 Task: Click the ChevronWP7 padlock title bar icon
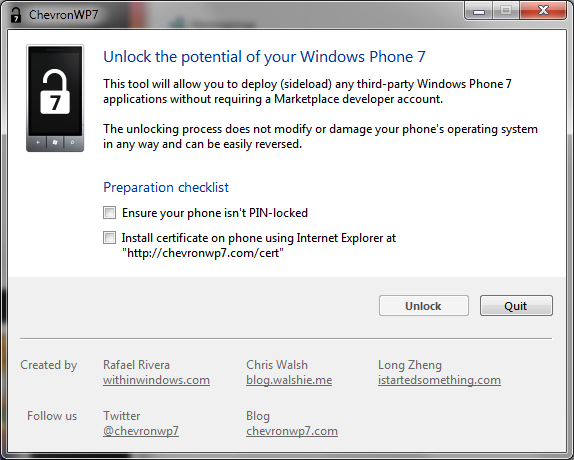tap(16, 15)
